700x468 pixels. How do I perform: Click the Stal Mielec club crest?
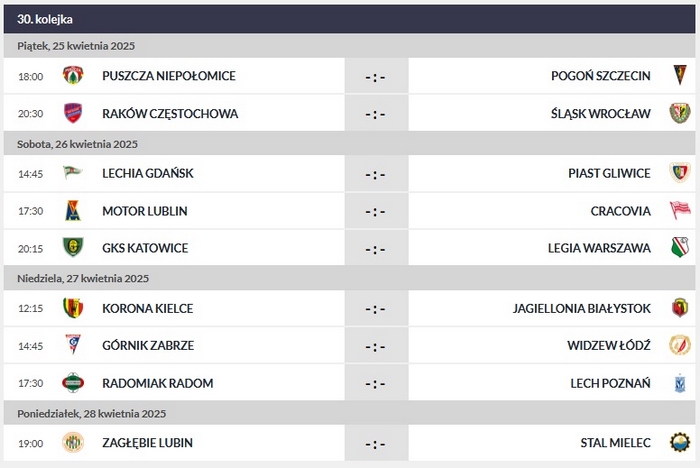tap(679, 443)
